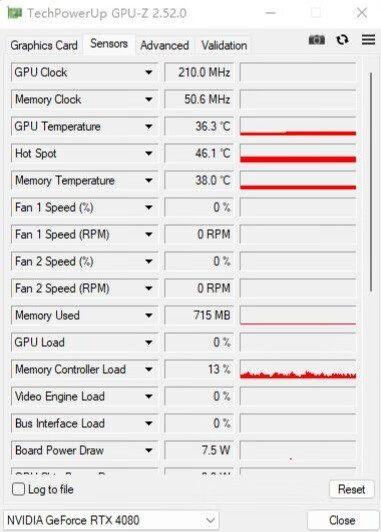The width and height of the screenshot is (381, 532).
Task: Enable the Log to file checkbox
Action: pos(18,489)
